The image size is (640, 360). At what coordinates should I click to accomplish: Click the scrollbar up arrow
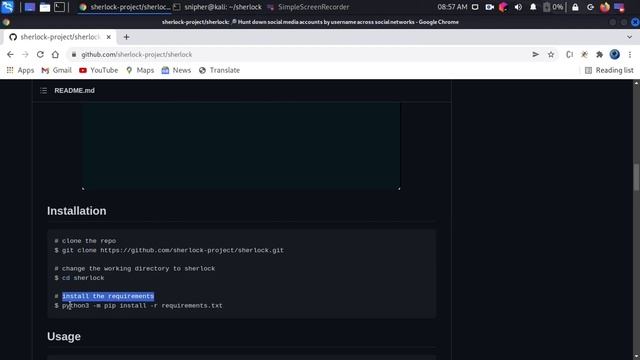pyautogui.click(x=636, y=83)
